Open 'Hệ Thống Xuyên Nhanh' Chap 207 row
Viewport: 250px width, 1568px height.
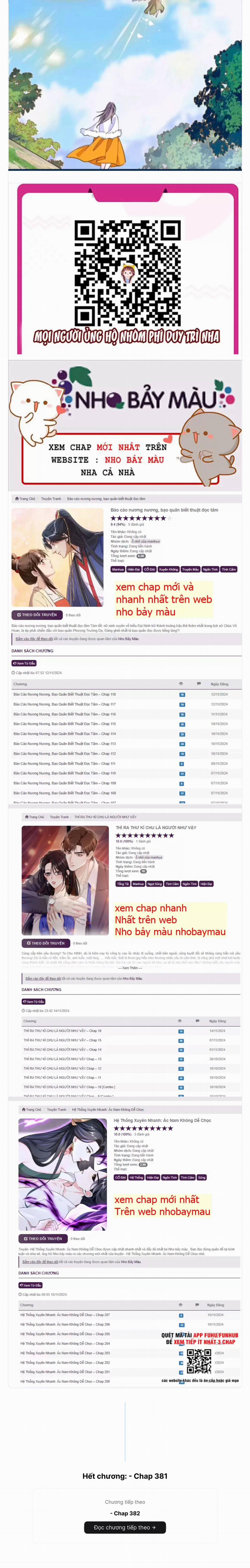(x=65, y=1315)
